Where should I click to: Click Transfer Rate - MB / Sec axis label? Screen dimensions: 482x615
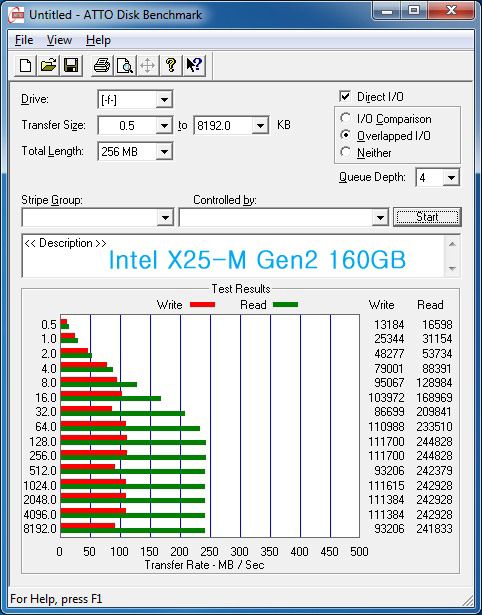click(x=204, y=565)
